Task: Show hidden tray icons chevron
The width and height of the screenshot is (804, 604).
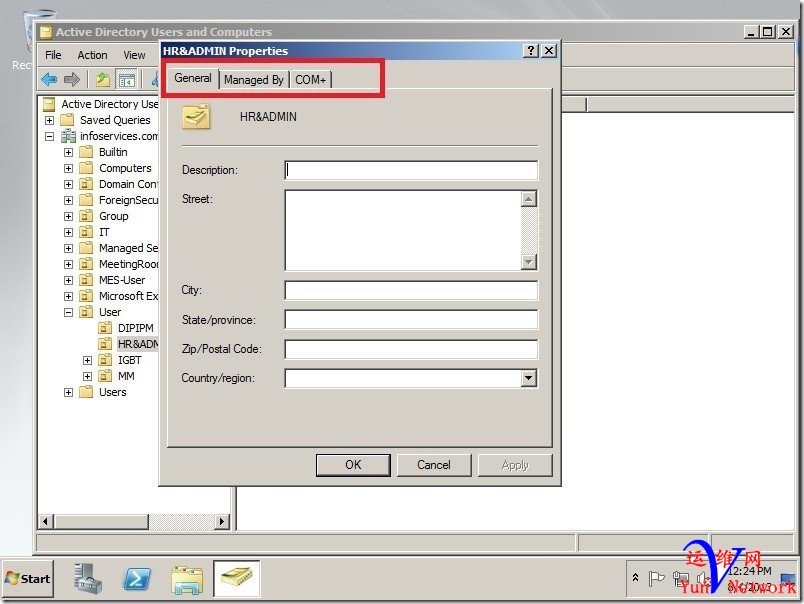Action: pos(635,577)
